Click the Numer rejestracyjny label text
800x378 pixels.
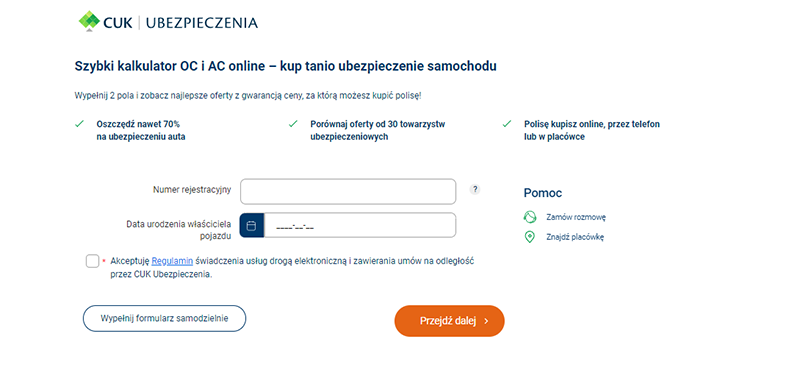(192, 190)
